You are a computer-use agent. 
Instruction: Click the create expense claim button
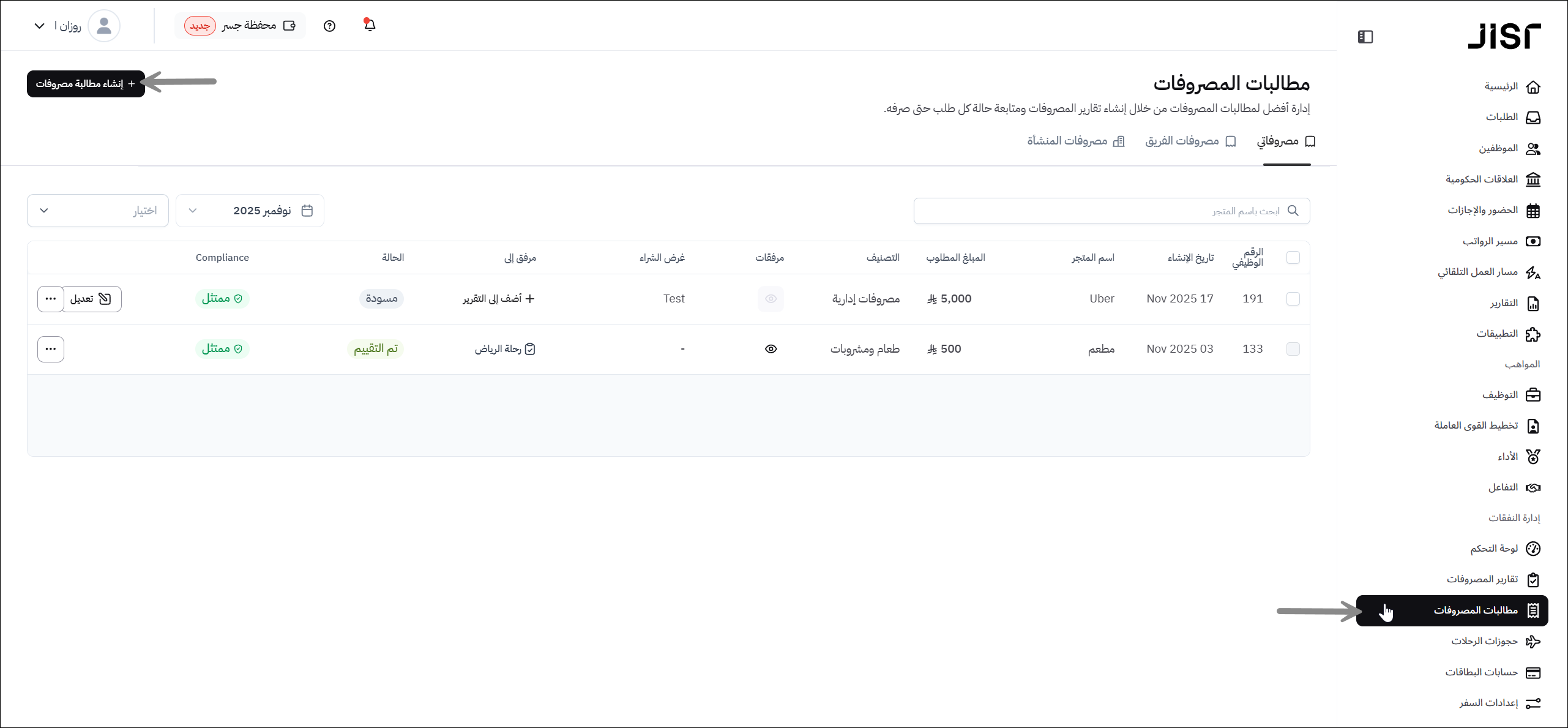pyautogui.click(x=86, y=84)
